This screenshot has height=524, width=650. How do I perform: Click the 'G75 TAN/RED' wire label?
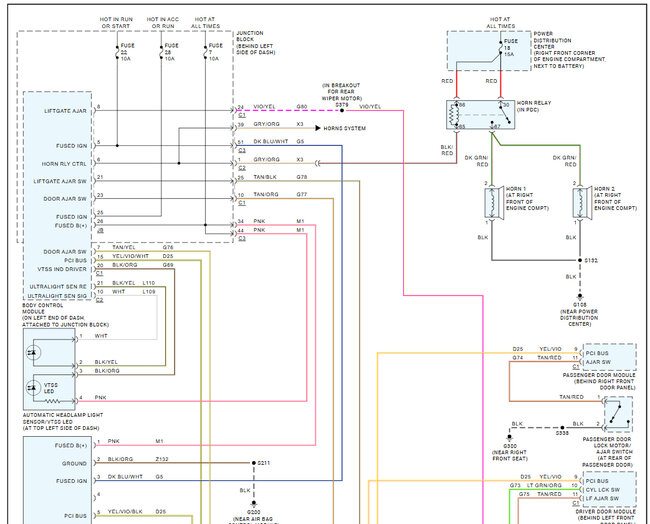click(x=540, y=494)
